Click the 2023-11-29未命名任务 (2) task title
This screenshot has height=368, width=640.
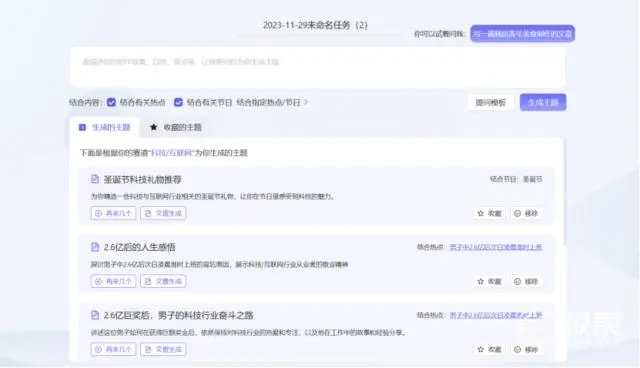click(x=315, y=25)
